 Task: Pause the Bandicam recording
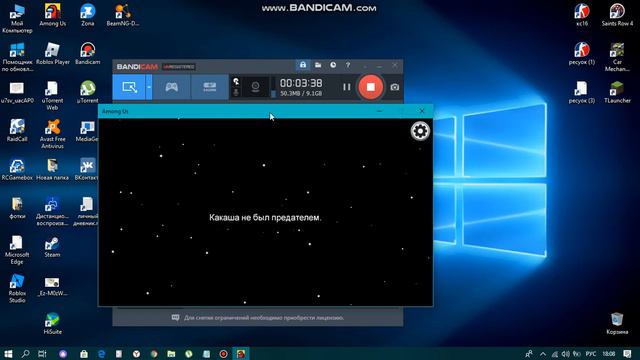[x=347, y=87]
